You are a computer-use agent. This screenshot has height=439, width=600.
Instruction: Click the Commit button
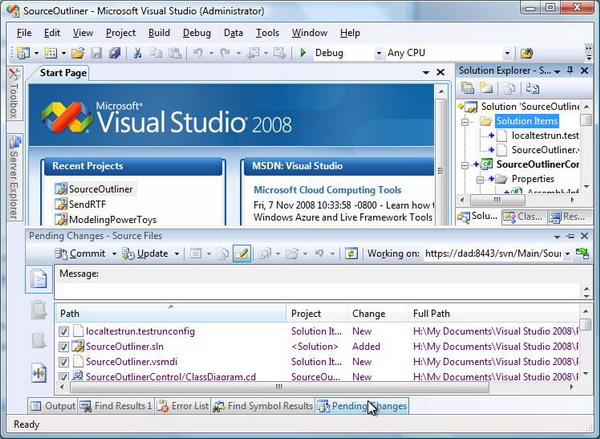(80, 253)
